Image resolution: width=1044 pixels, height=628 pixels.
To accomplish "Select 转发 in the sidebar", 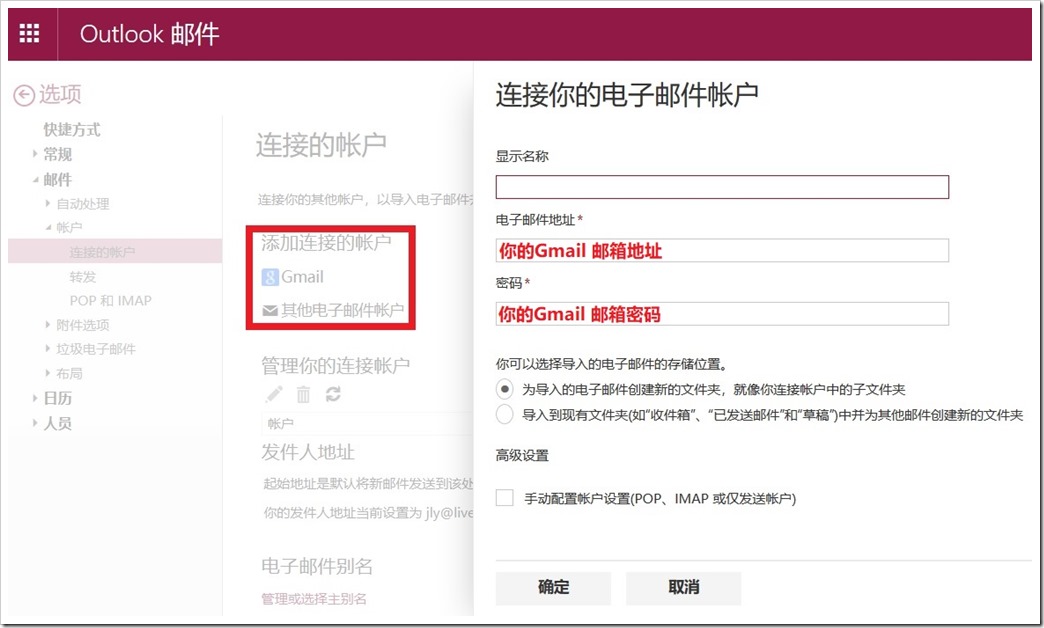I will 83,276.
